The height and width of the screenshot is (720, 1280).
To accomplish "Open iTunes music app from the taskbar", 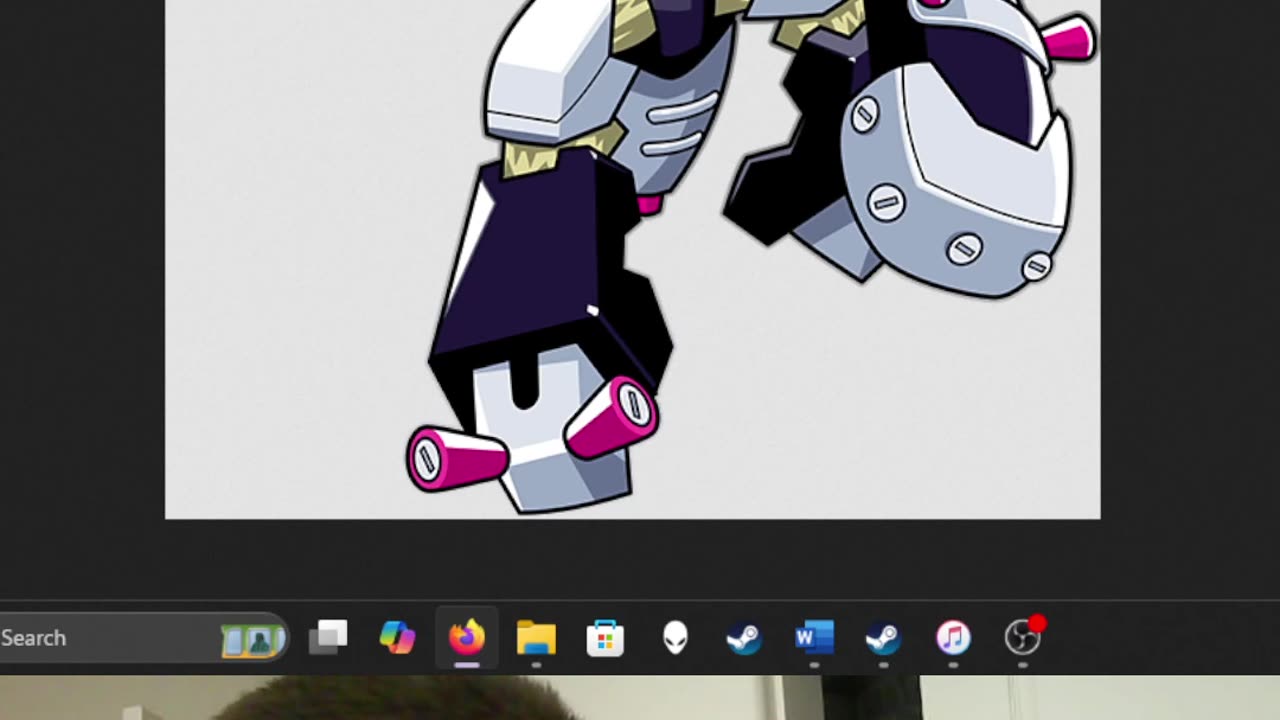I will click(x=953, y=637).
